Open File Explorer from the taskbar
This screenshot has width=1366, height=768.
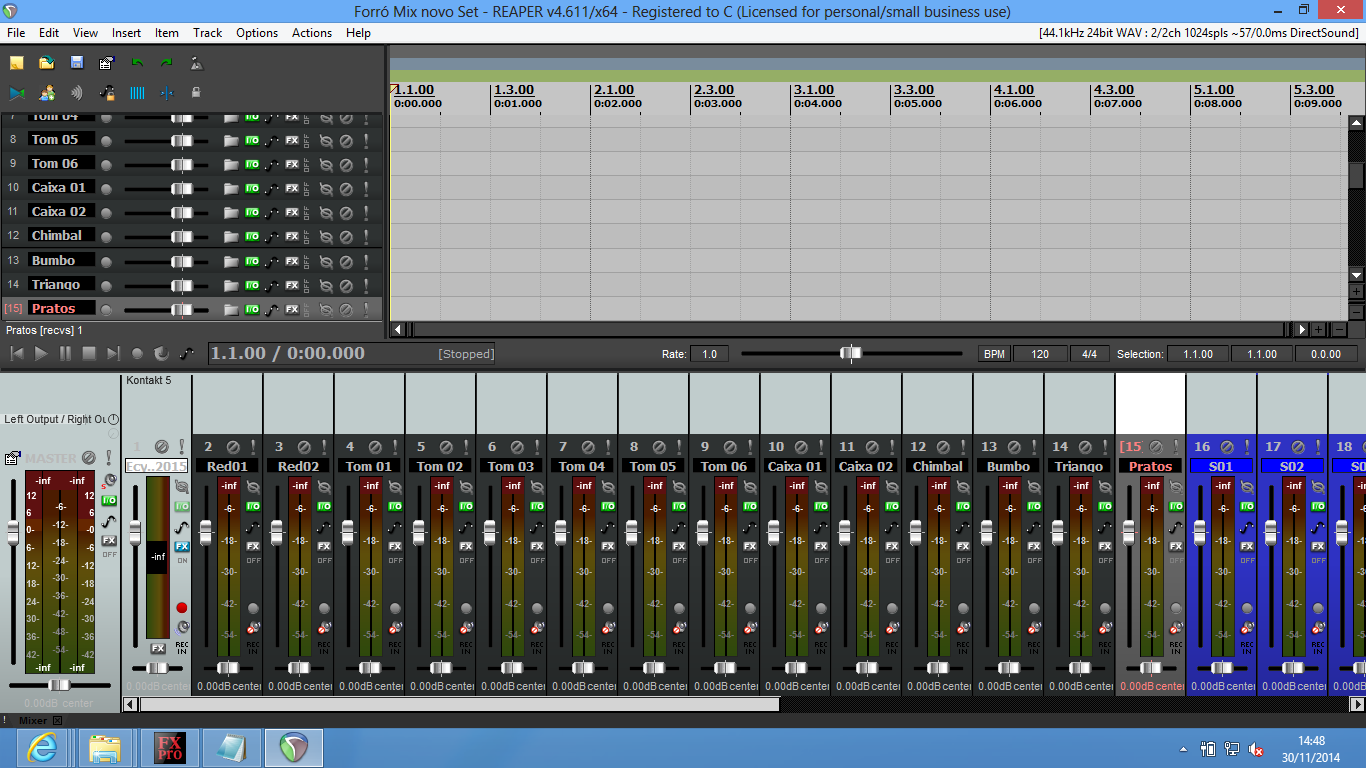click(105, 748)
